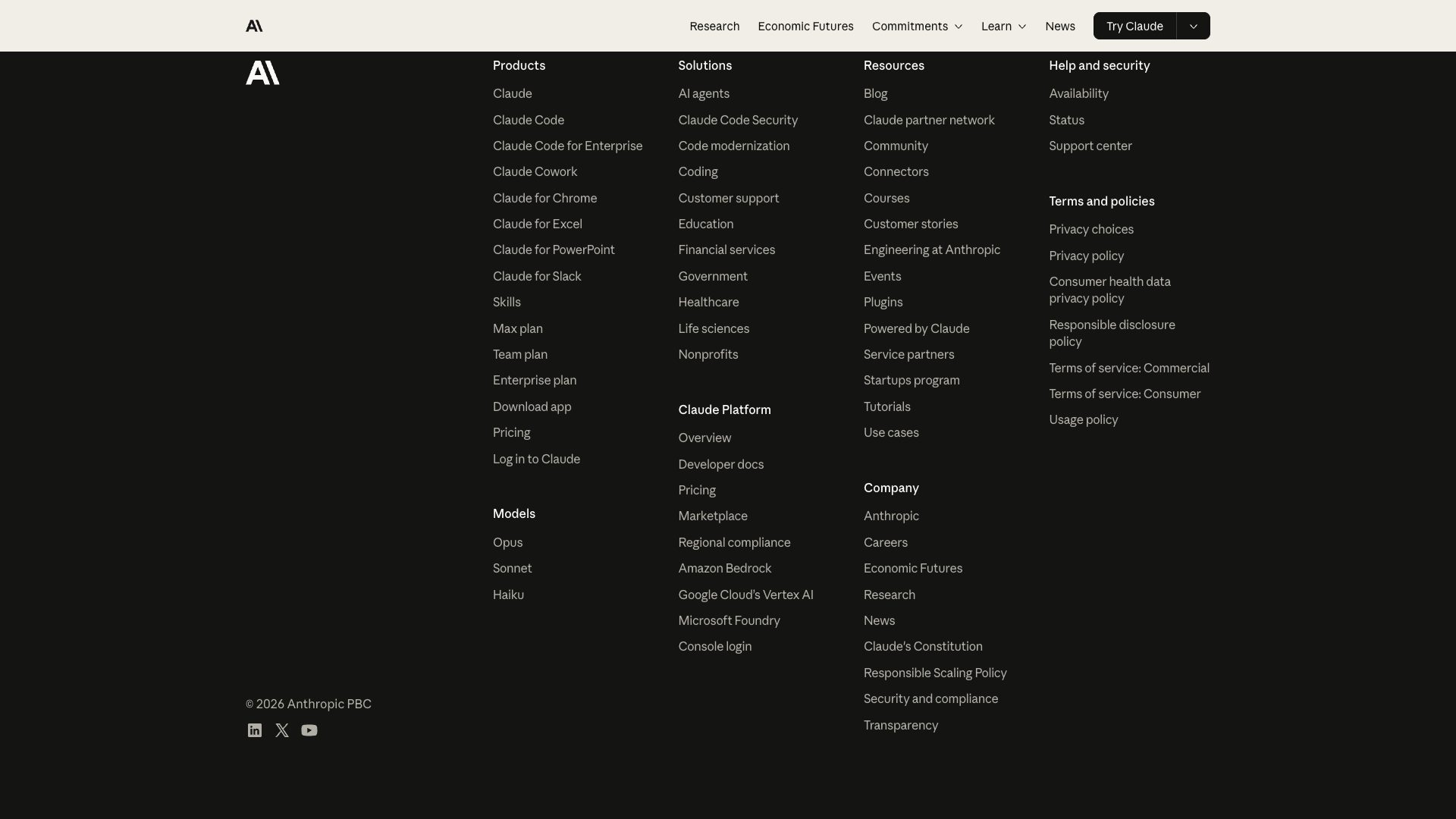The width and height of the screenshot is (1456, 819).
Task: Click Claude for Excel under Products
Action: [x=537, y=224]
